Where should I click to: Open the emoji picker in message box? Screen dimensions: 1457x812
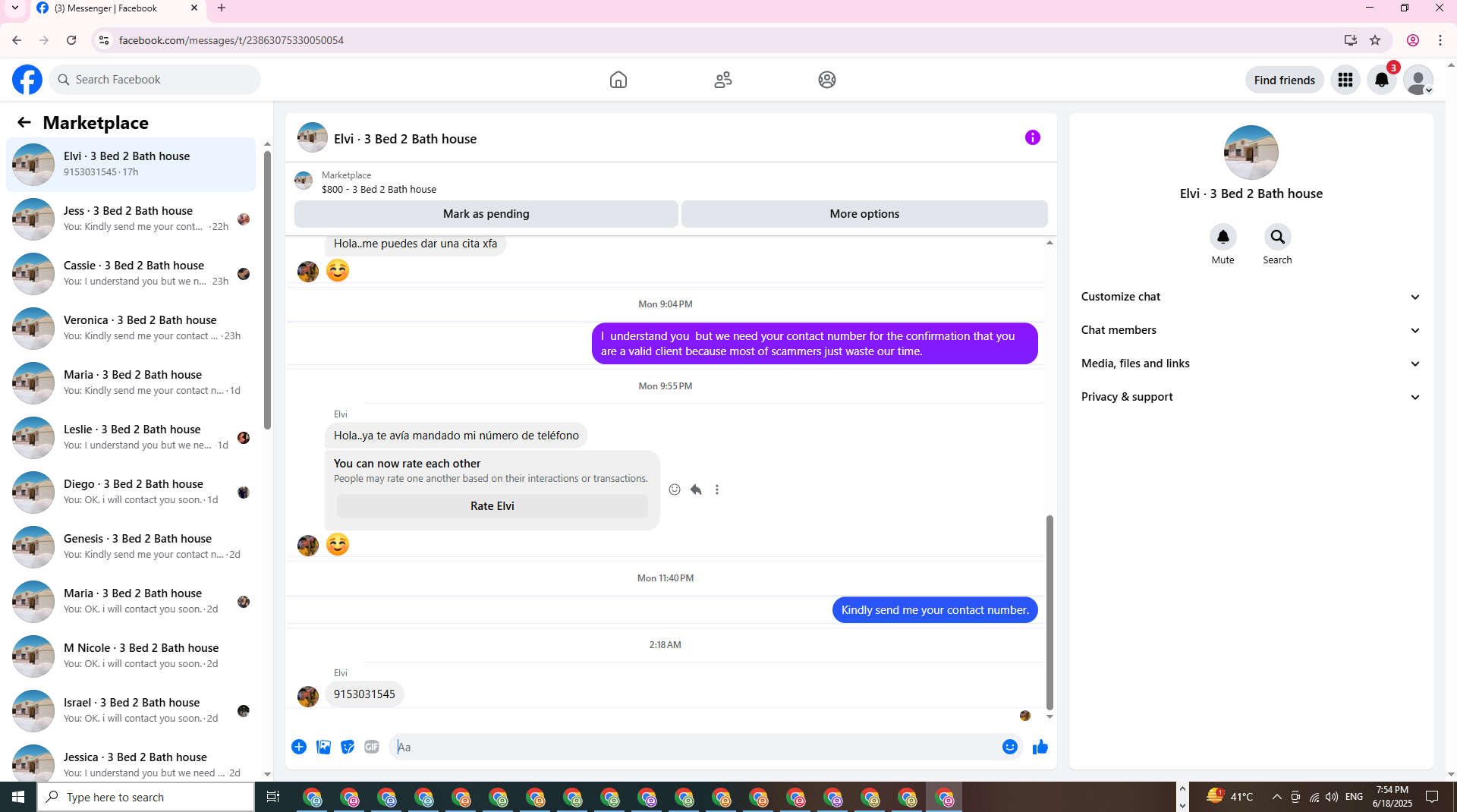tap(1010, 747)
